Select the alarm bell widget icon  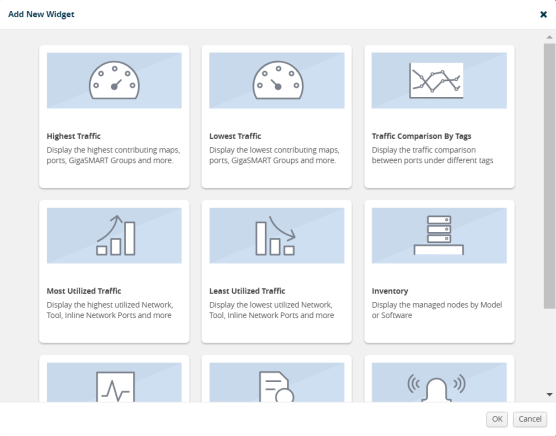pos(437,388)
